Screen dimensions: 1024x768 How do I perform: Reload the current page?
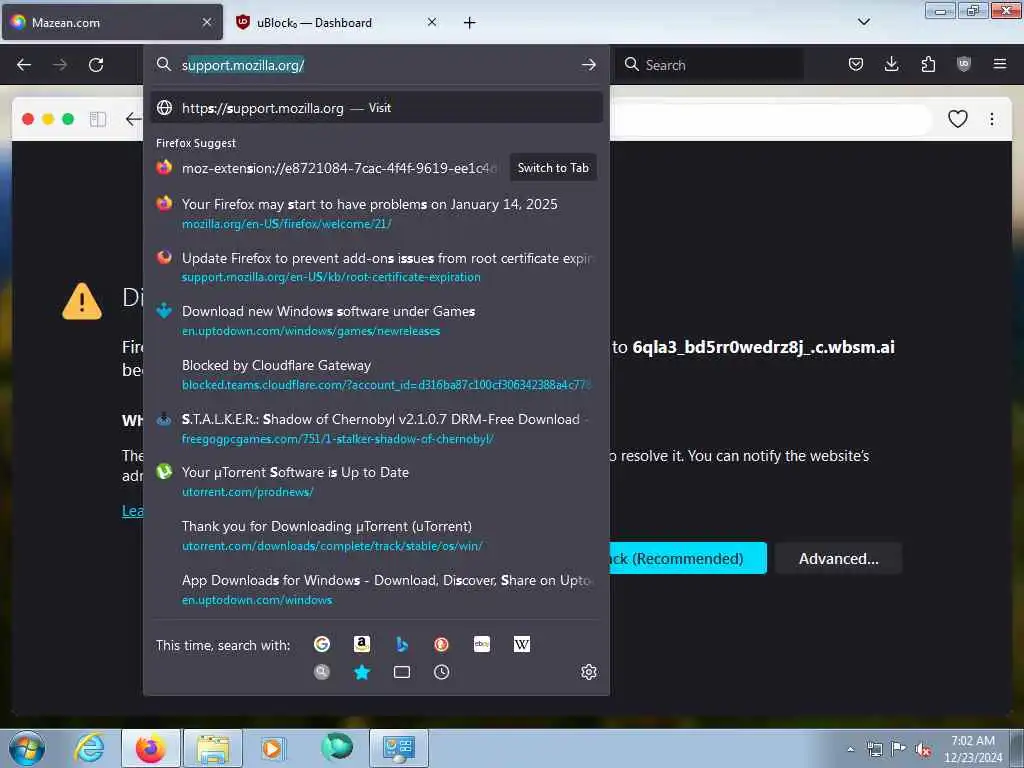96,65
